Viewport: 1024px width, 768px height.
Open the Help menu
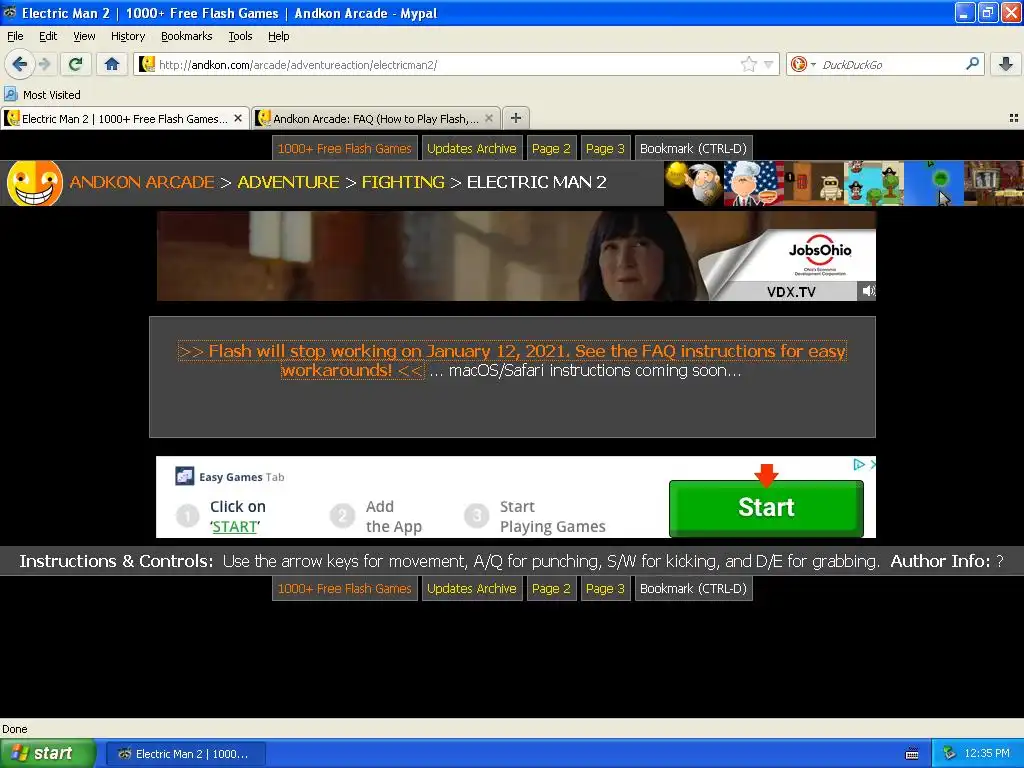pos(278,36)
